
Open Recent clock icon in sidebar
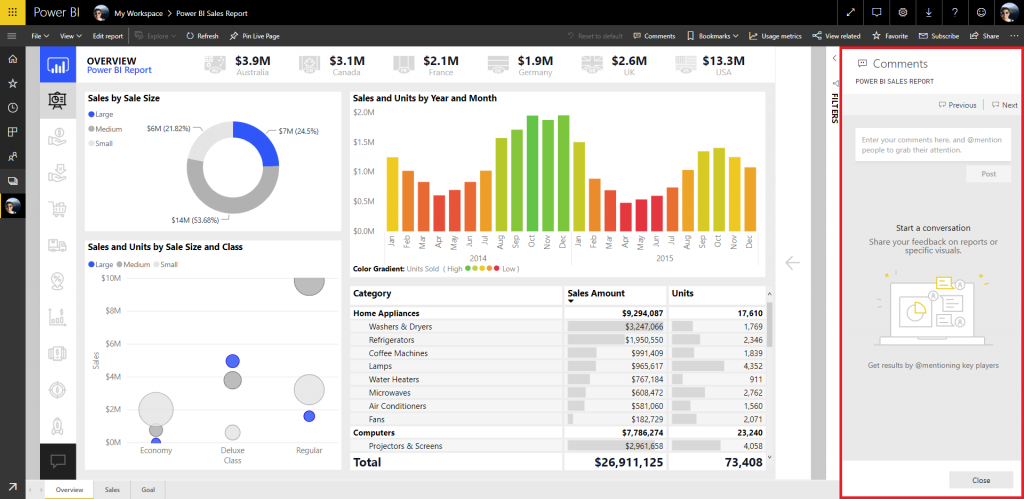12,108
